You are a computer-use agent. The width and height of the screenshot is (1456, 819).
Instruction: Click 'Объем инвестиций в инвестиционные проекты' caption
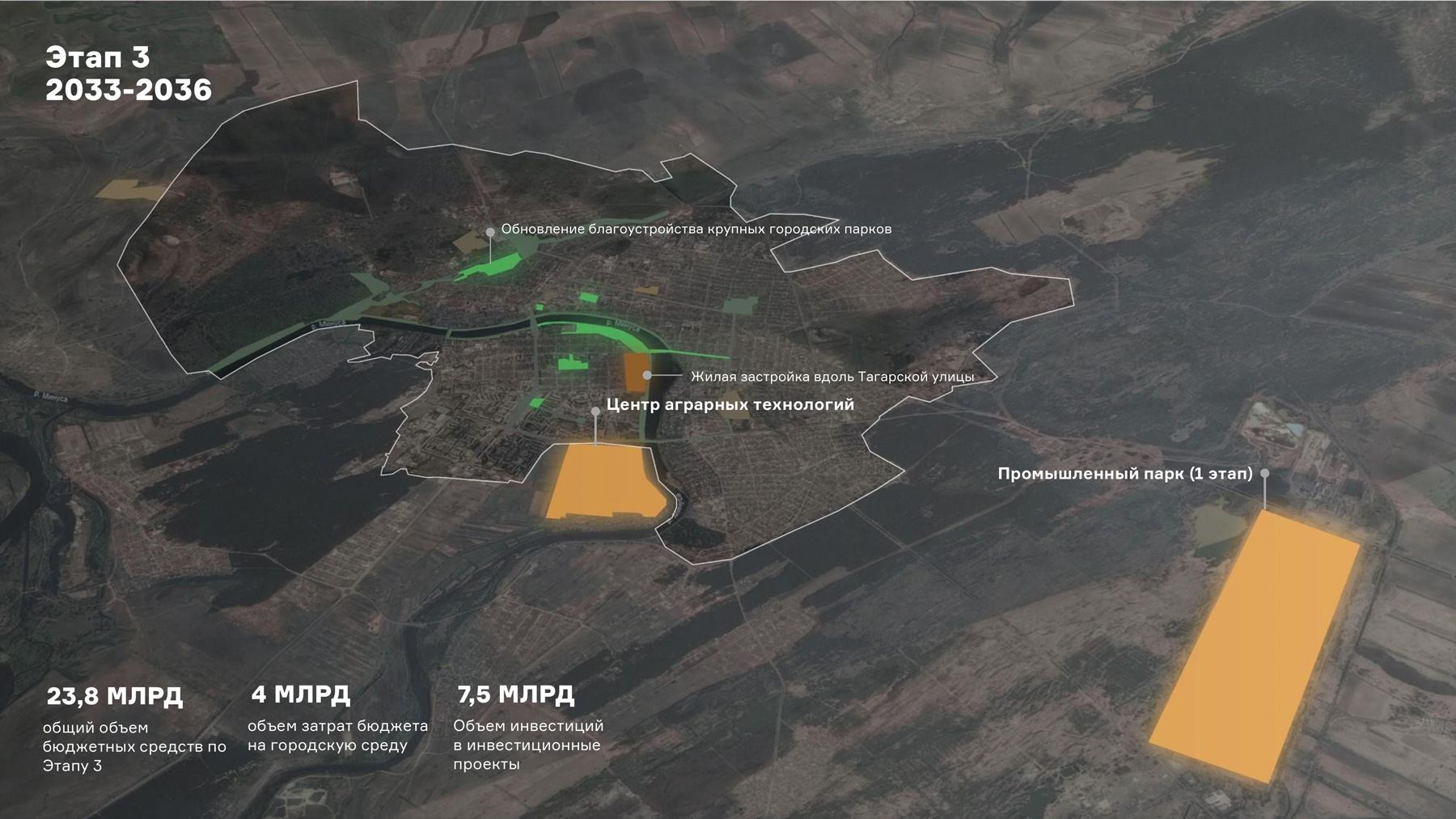(x=527, y=745)
